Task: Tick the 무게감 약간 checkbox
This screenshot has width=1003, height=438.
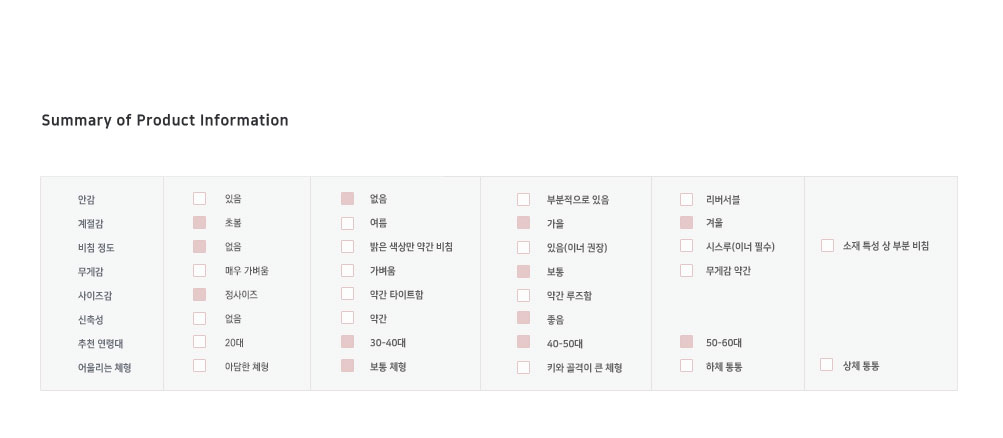Action: pos(686,270)
